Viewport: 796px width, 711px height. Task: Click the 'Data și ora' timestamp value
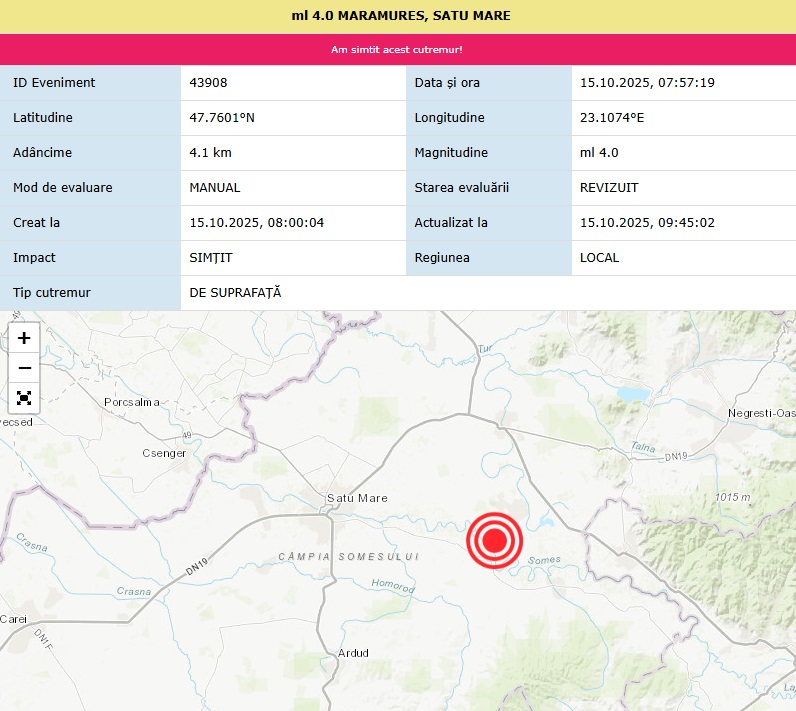(647, 83)
